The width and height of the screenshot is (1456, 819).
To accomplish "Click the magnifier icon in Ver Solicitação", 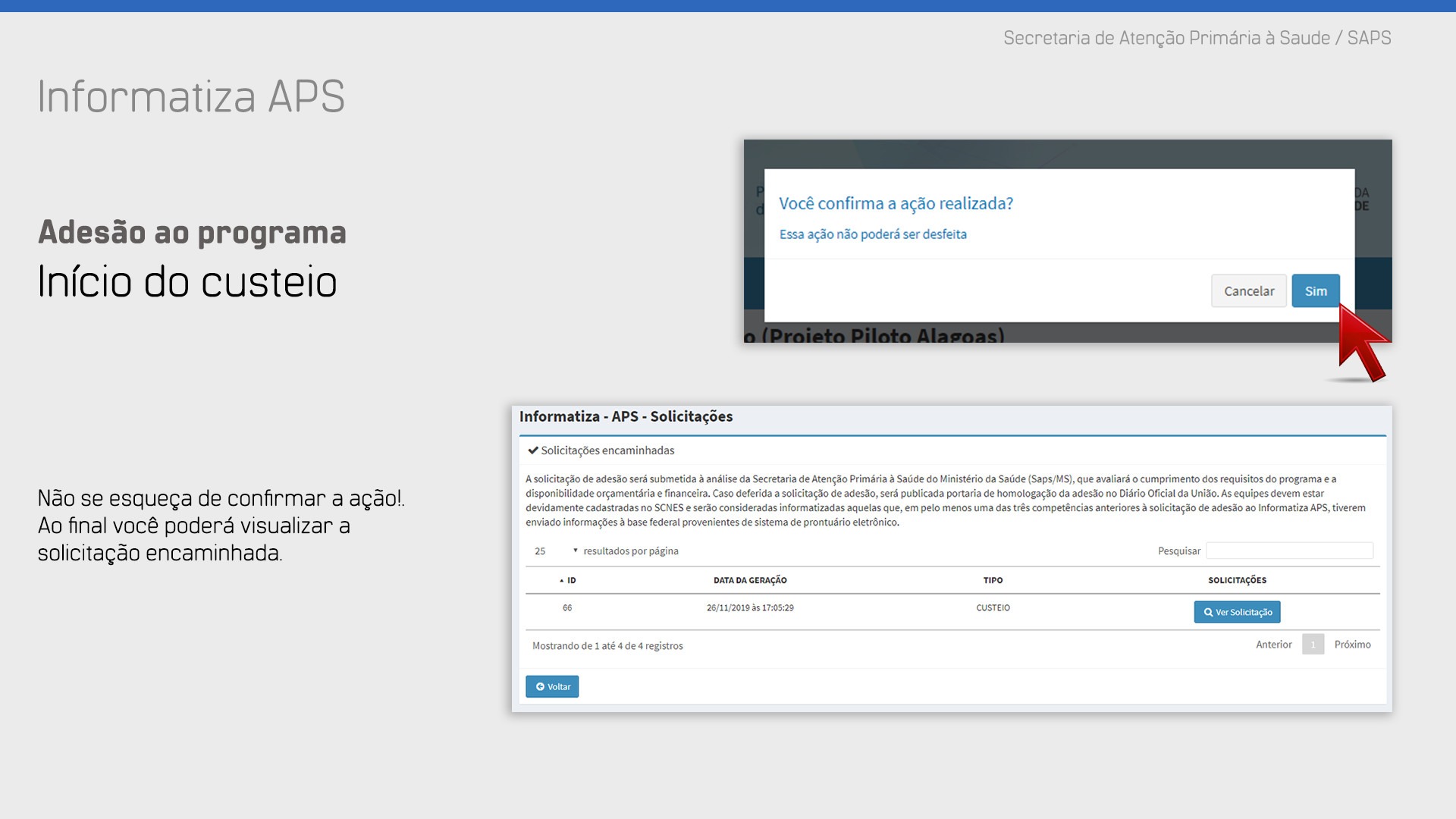I will pyautogui.click(x=1208, y=613).
